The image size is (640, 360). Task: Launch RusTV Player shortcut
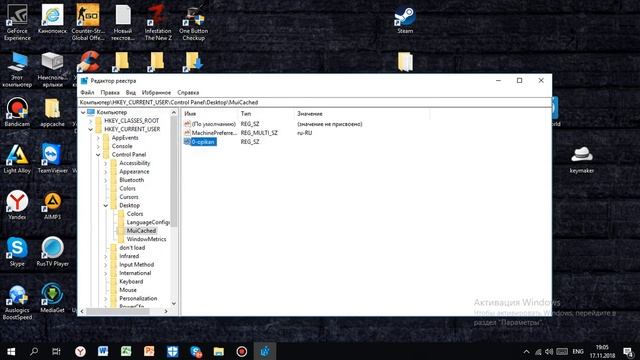52,251
